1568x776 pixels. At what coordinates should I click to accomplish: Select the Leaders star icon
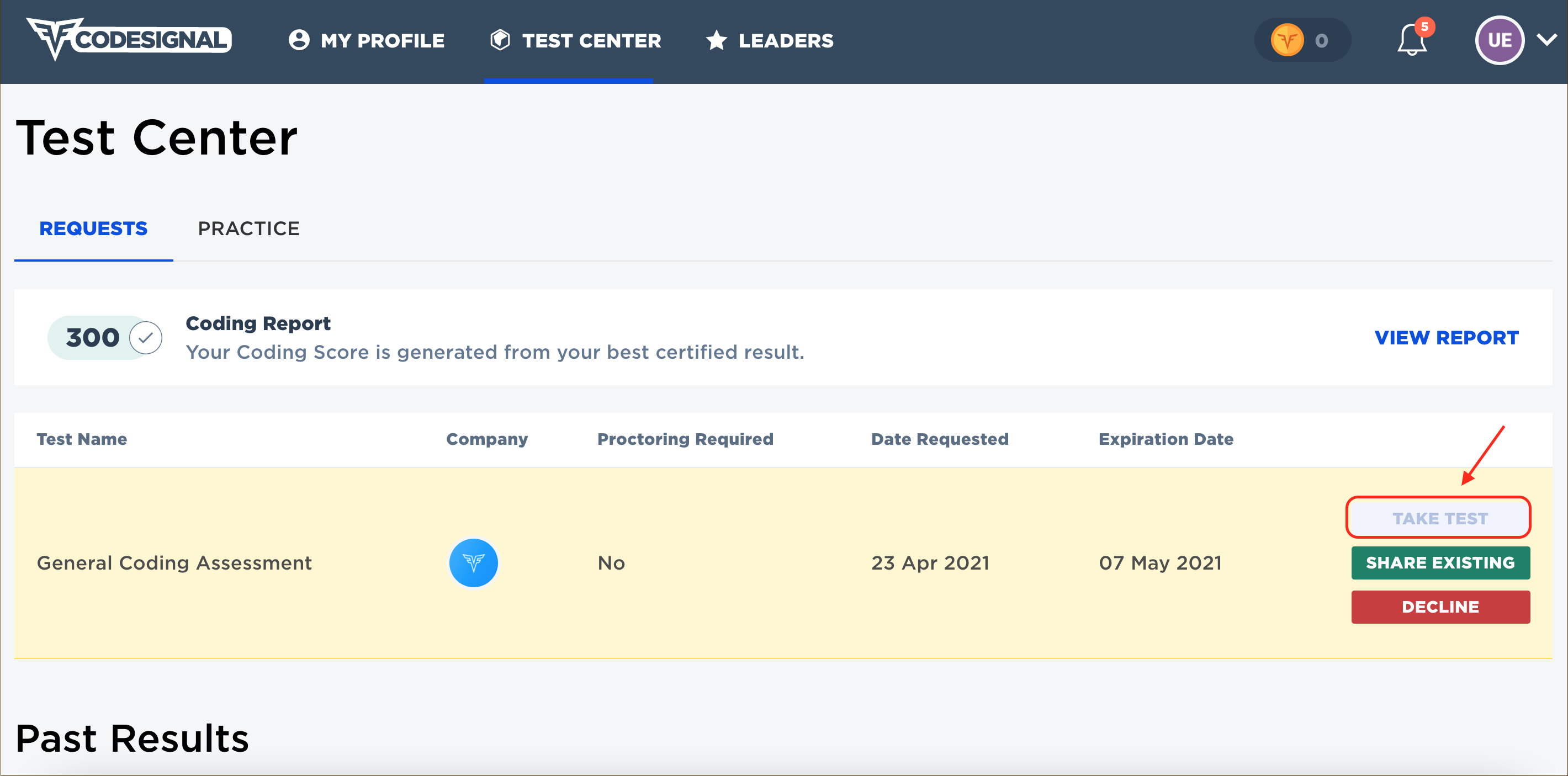coord(716,40)
